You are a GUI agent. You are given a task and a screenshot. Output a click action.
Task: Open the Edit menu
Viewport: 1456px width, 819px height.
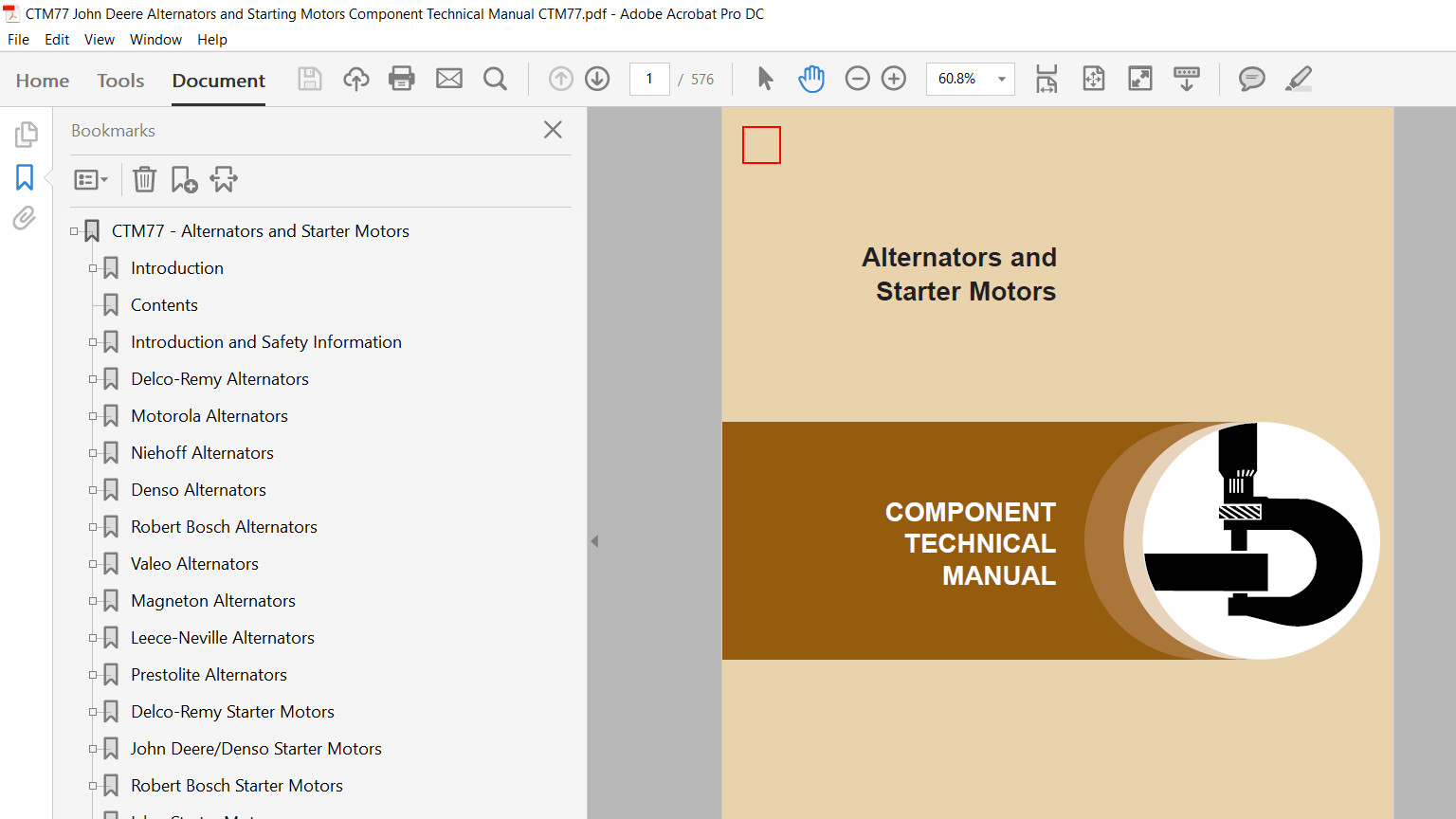[57, 40]
